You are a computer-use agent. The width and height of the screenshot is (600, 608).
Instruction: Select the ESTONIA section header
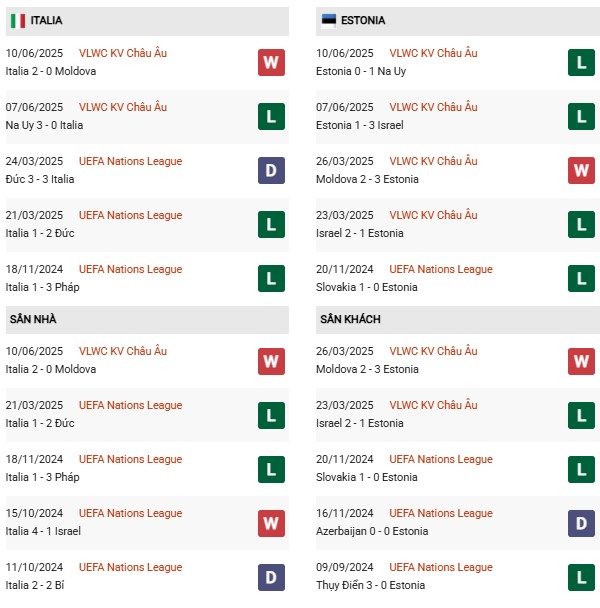(x=362, y=21)
